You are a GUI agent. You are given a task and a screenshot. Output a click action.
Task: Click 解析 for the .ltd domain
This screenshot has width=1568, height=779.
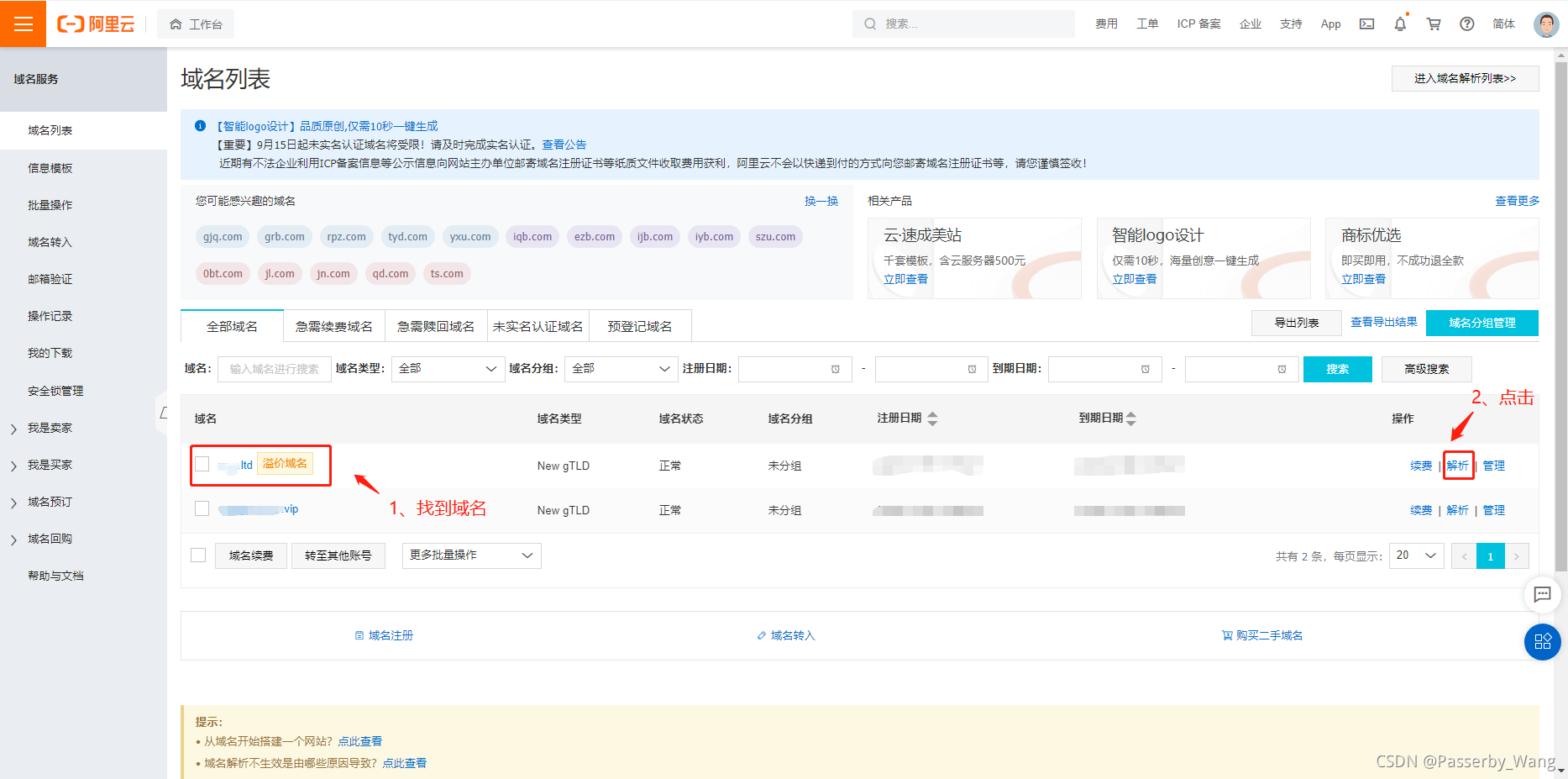(x=1458, y=466)
